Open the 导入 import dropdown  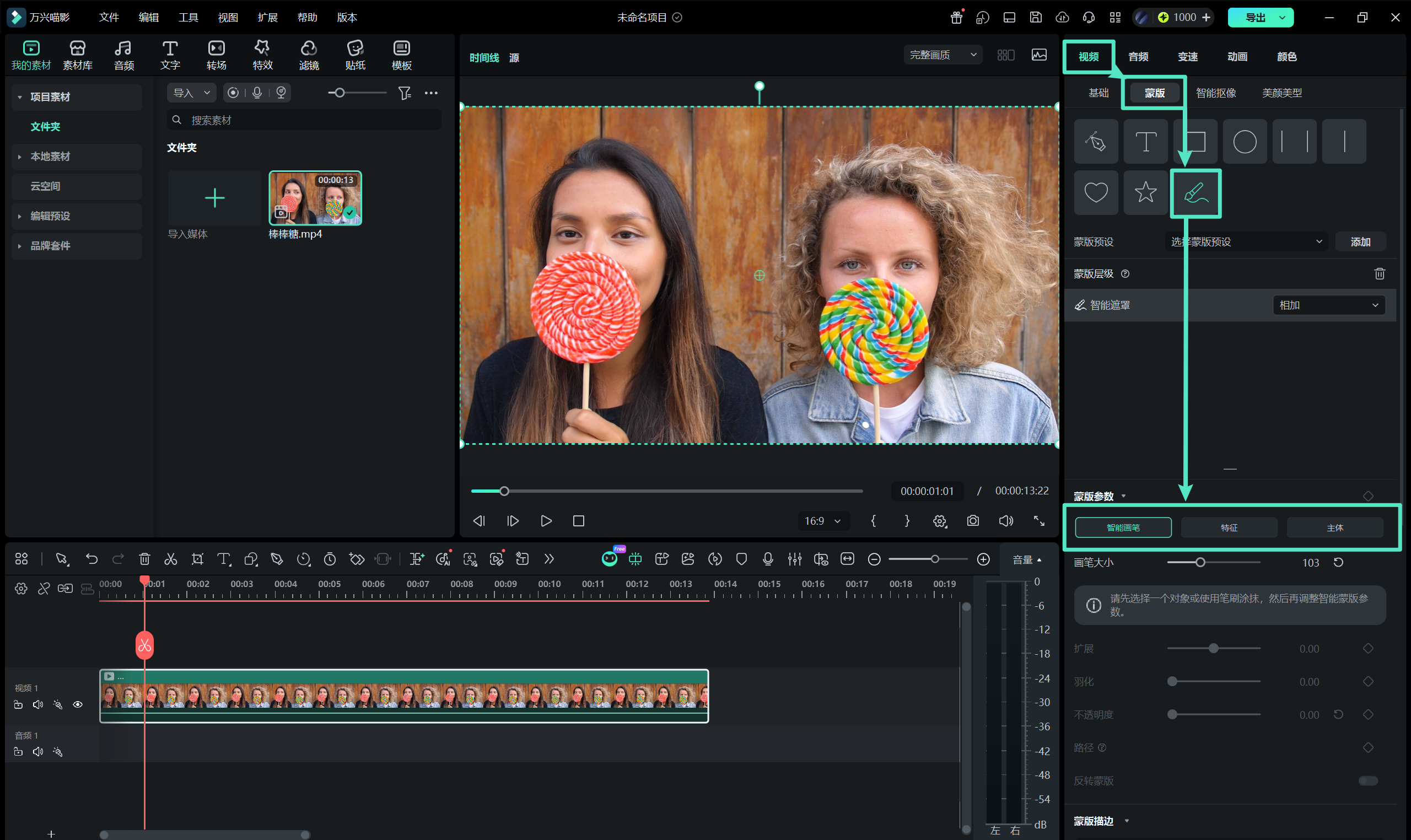click(x=191, y=93)
